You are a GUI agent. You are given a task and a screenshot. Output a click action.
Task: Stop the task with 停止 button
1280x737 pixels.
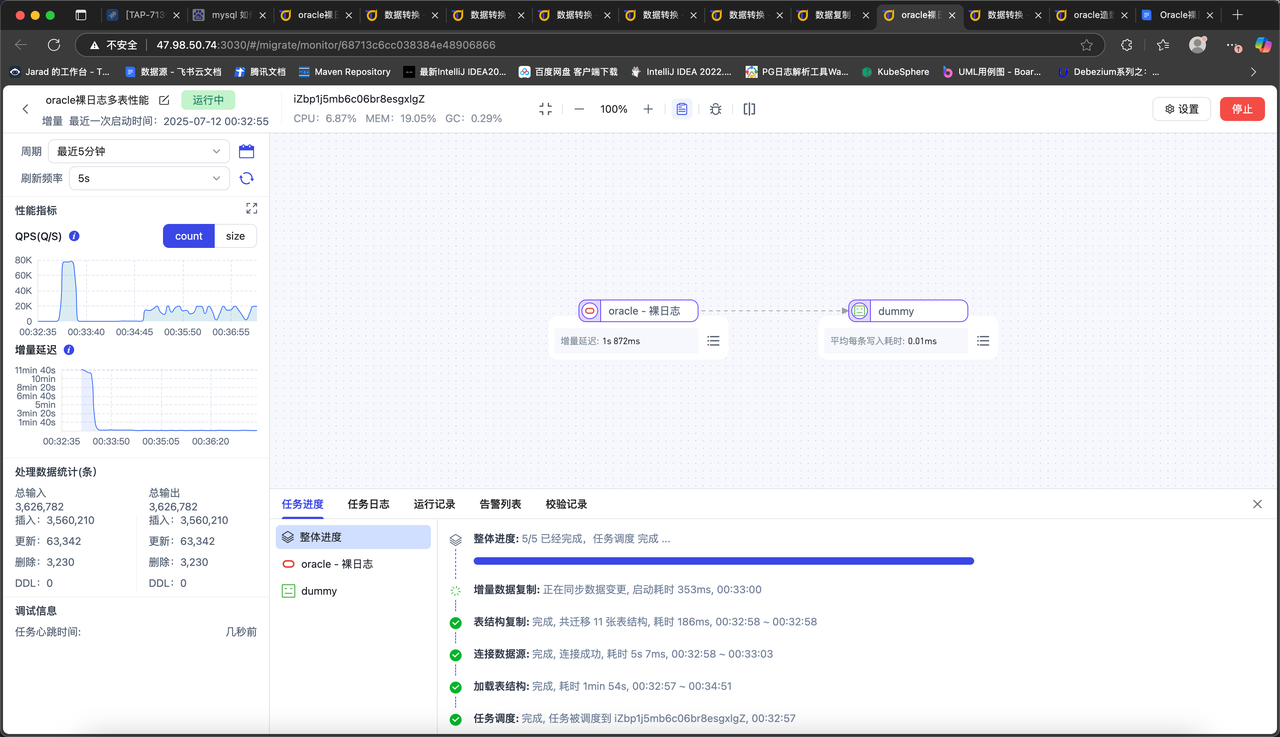point(1242,108)
